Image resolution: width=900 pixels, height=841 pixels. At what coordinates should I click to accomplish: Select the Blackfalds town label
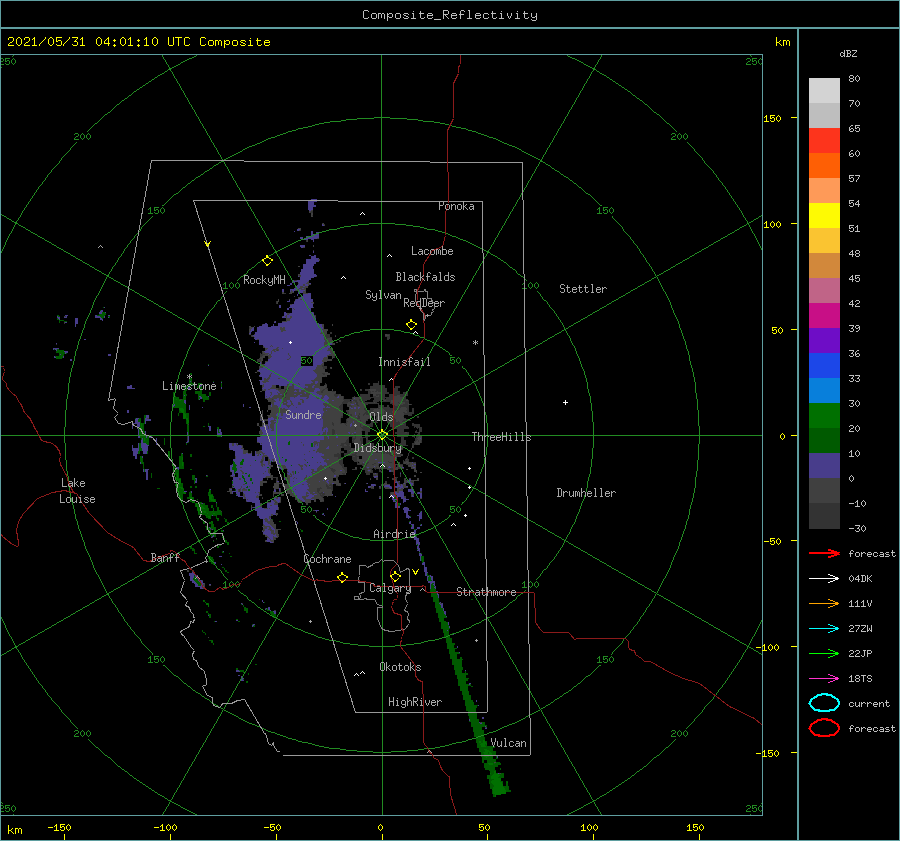[425, 277]
